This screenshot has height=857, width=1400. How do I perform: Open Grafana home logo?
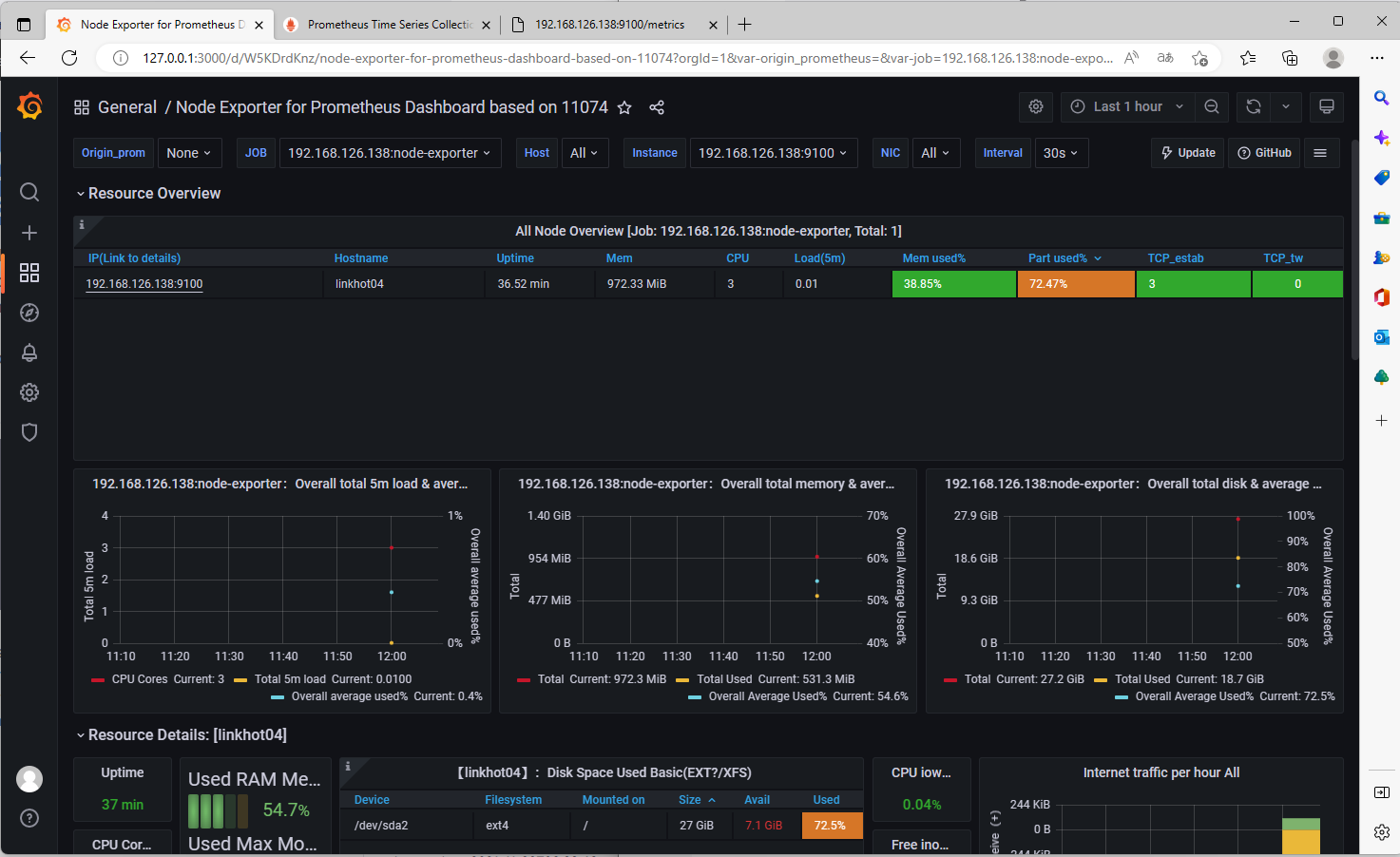pyautogui.click(x=29, y=106)
